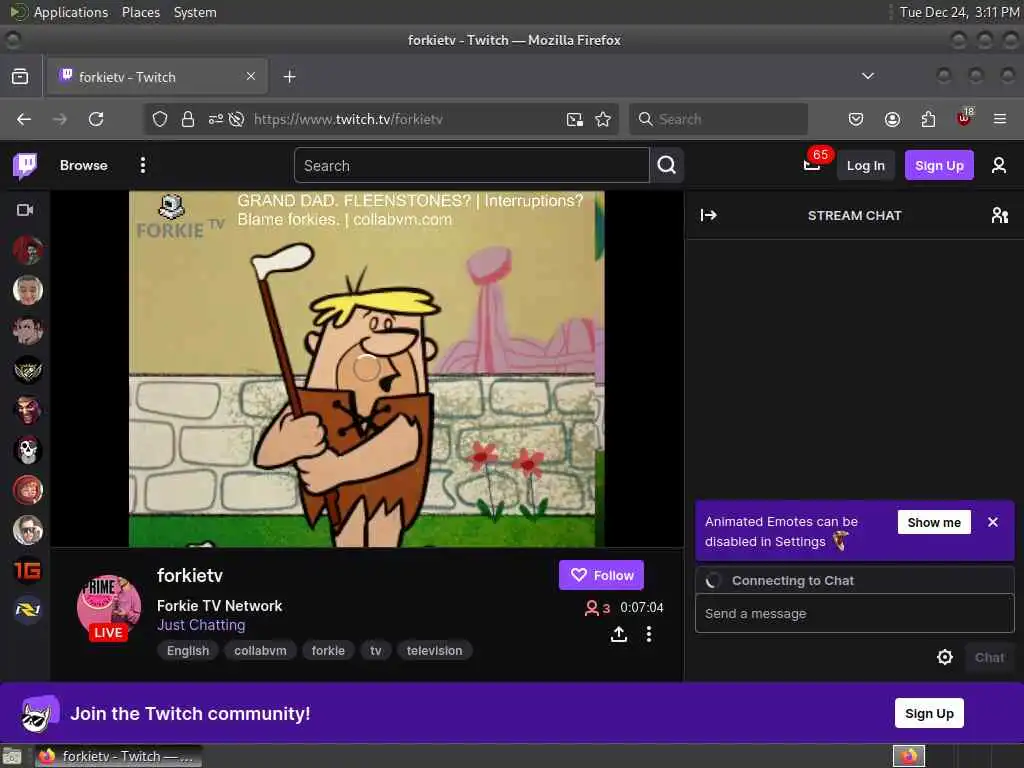Click the Log In button

pos(865,165)
